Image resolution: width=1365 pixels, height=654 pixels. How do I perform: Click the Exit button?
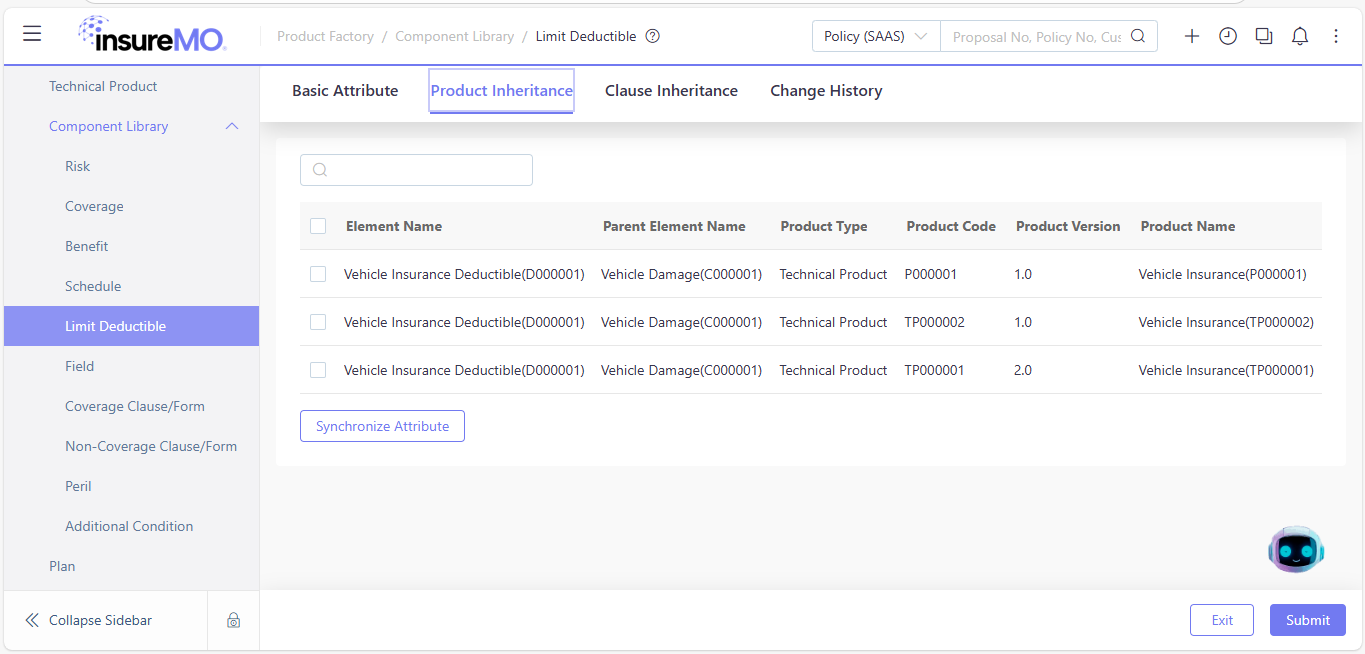[x=1222, y=620]
